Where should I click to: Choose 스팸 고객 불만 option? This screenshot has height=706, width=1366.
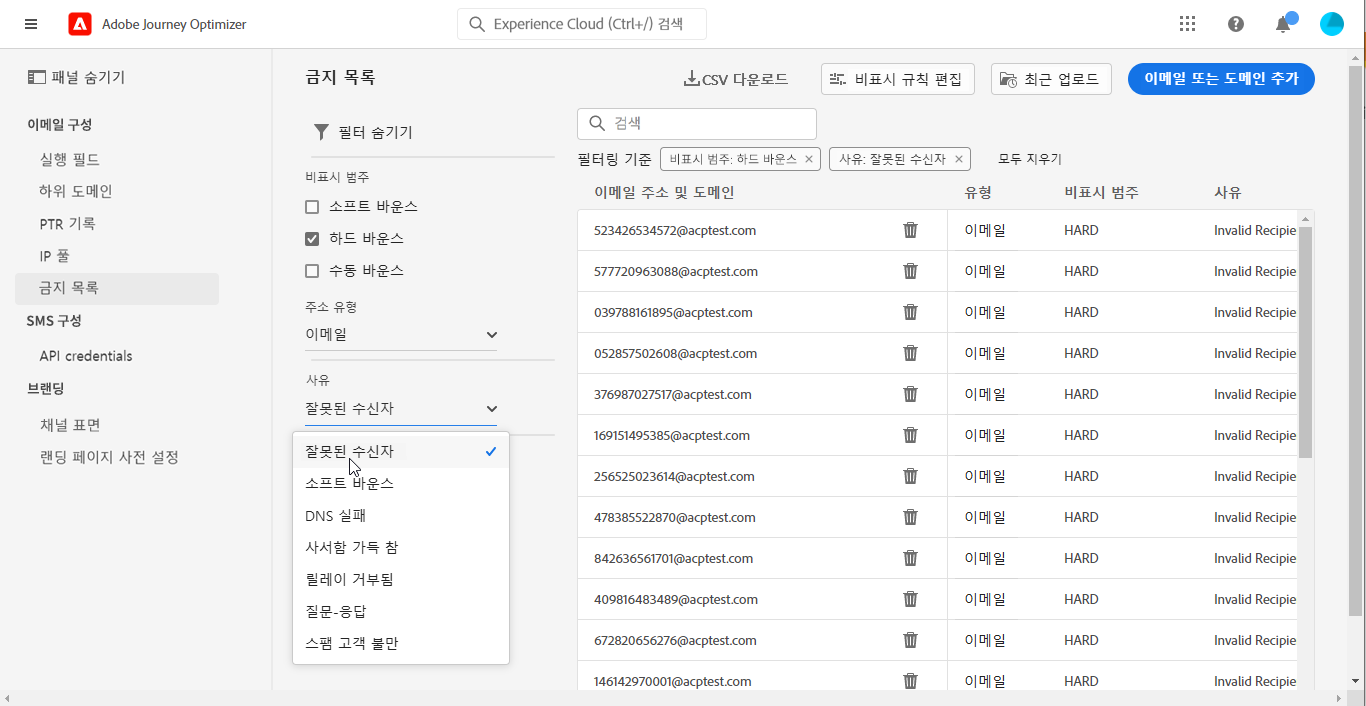click(401, 644)
